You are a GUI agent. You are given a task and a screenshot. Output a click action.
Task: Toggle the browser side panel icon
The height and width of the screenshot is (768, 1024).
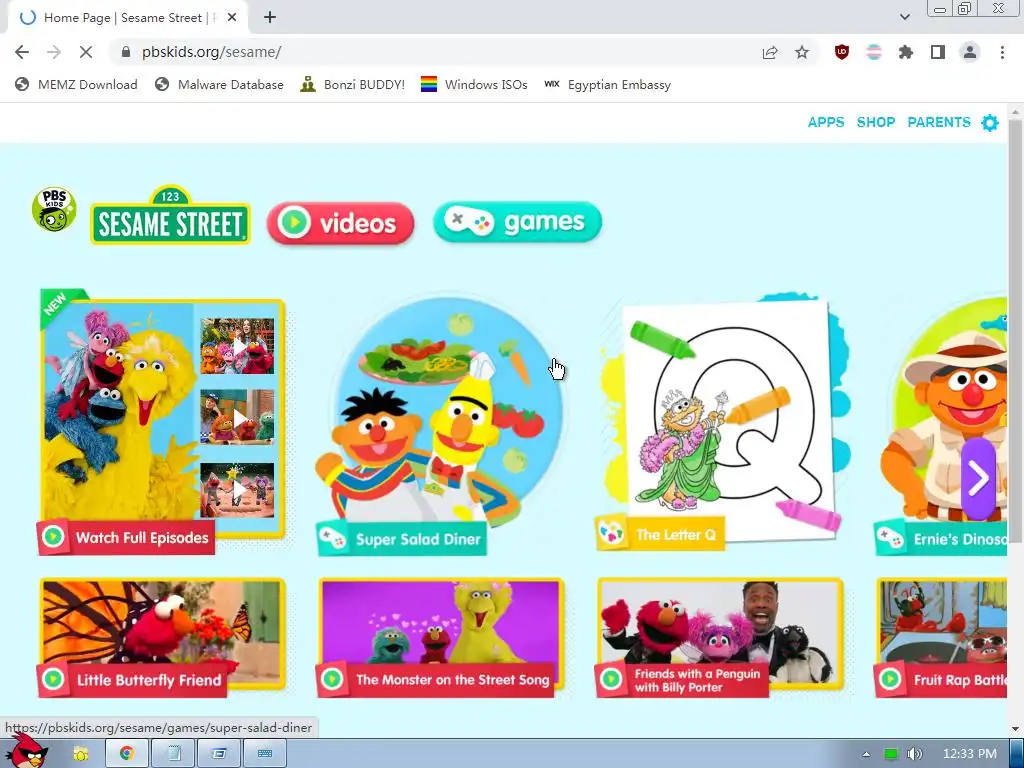point(938,52)
